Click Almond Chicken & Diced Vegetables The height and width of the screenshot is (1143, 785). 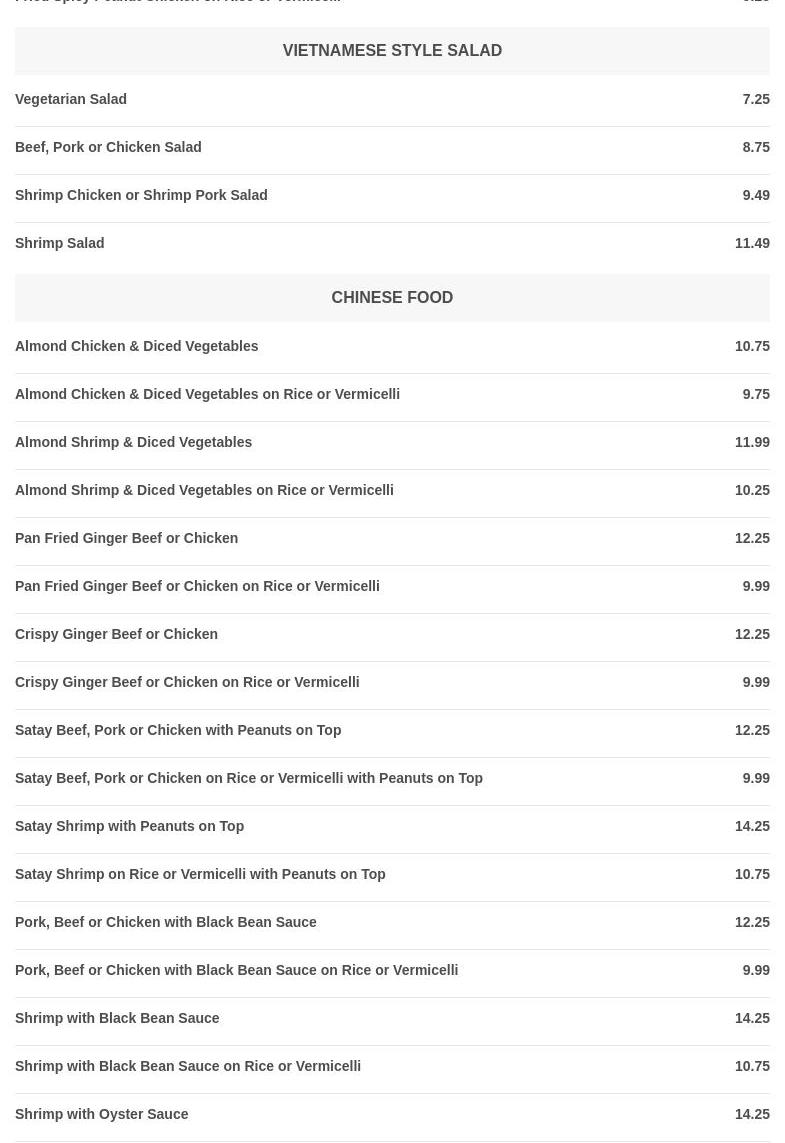(x=137, y=346)
